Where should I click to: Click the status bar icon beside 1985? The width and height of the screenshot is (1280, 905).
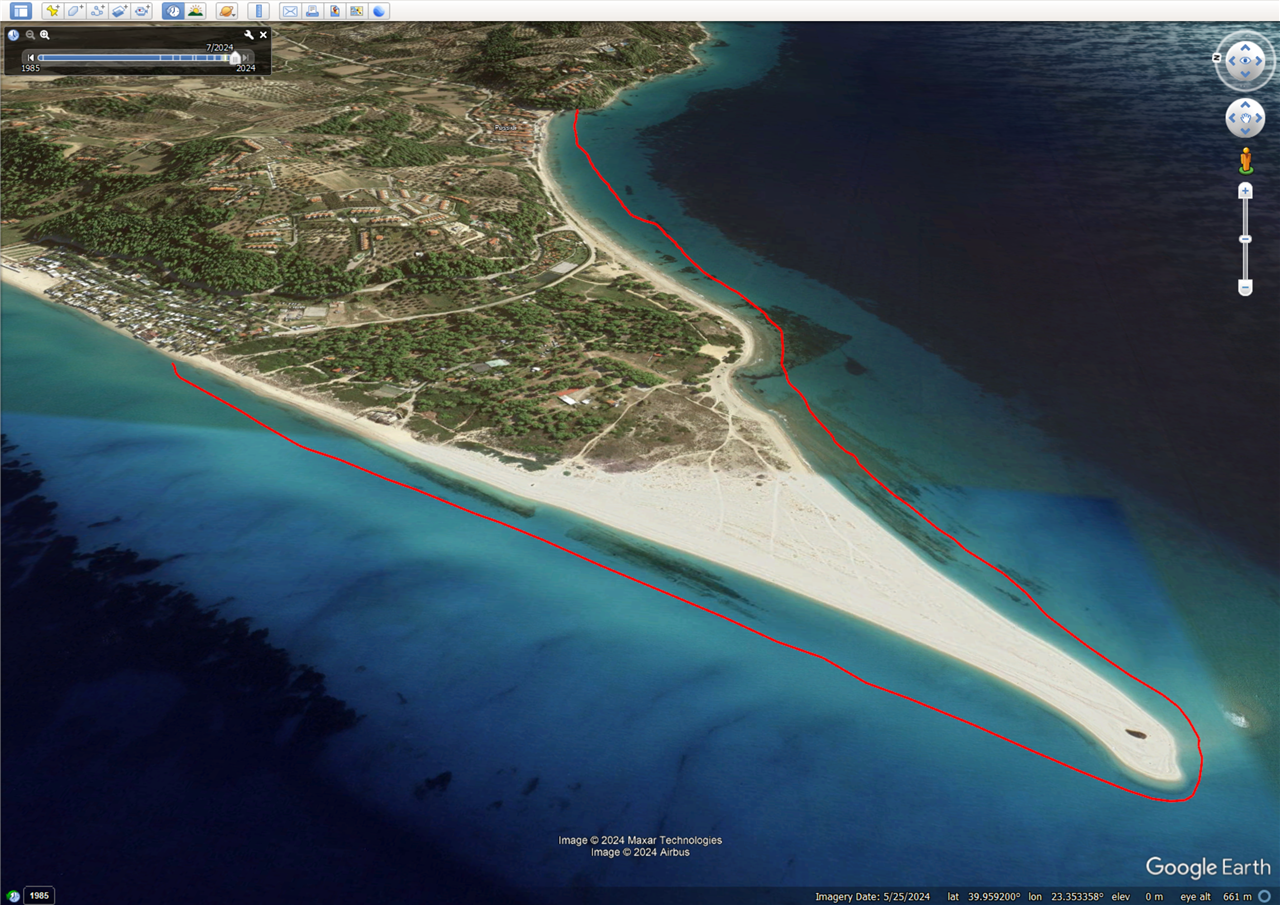13,896
